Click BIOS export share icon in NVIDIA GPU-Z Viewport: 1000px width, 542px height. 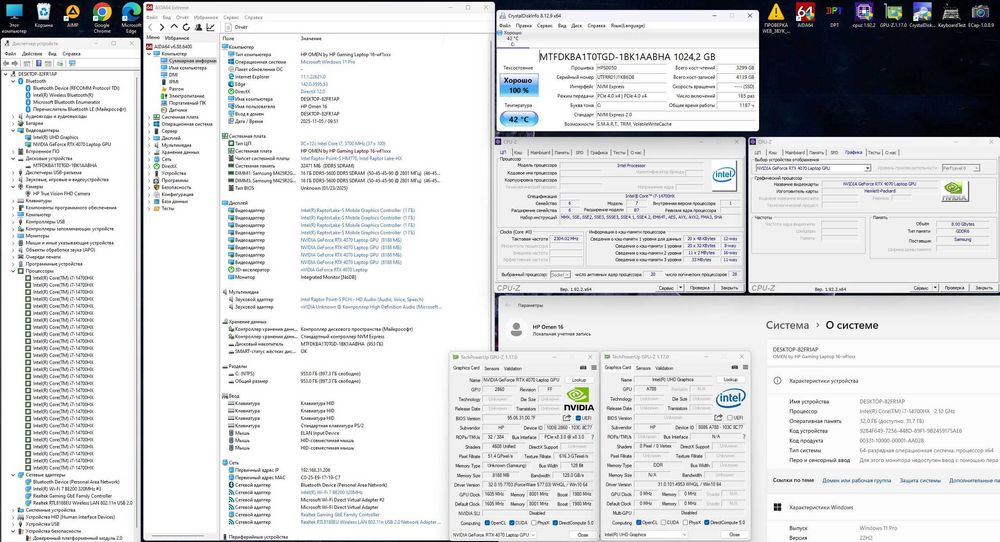(x=566, y=418)
